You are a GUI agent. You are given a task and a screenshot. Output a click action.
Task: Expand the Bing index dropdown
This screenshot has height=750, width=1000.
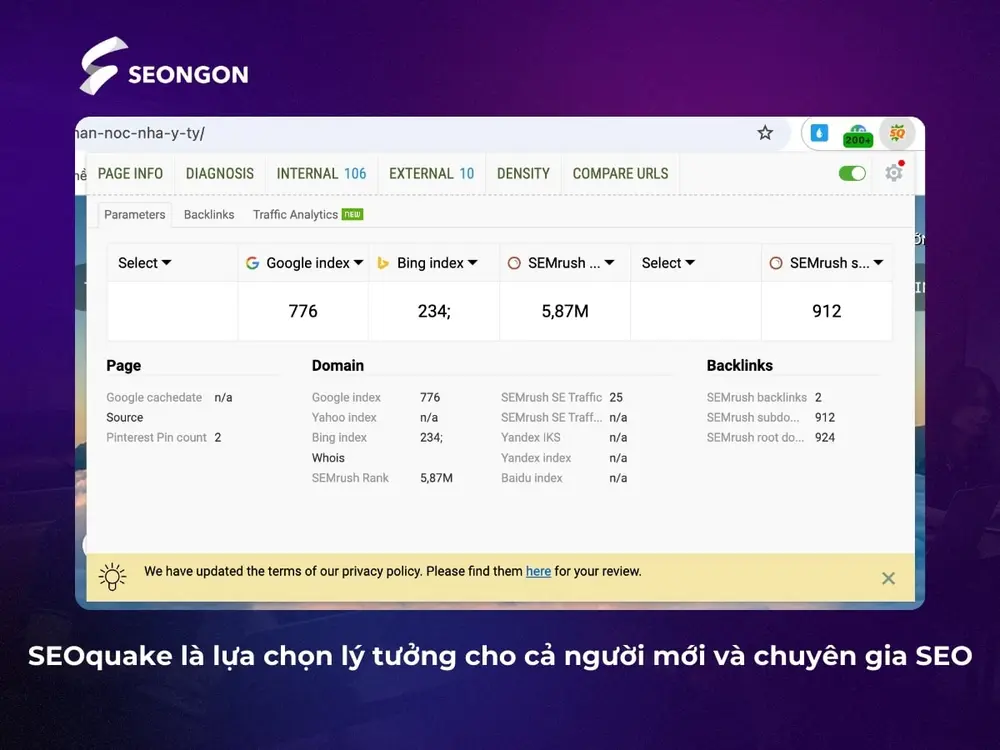click(427, 263)
